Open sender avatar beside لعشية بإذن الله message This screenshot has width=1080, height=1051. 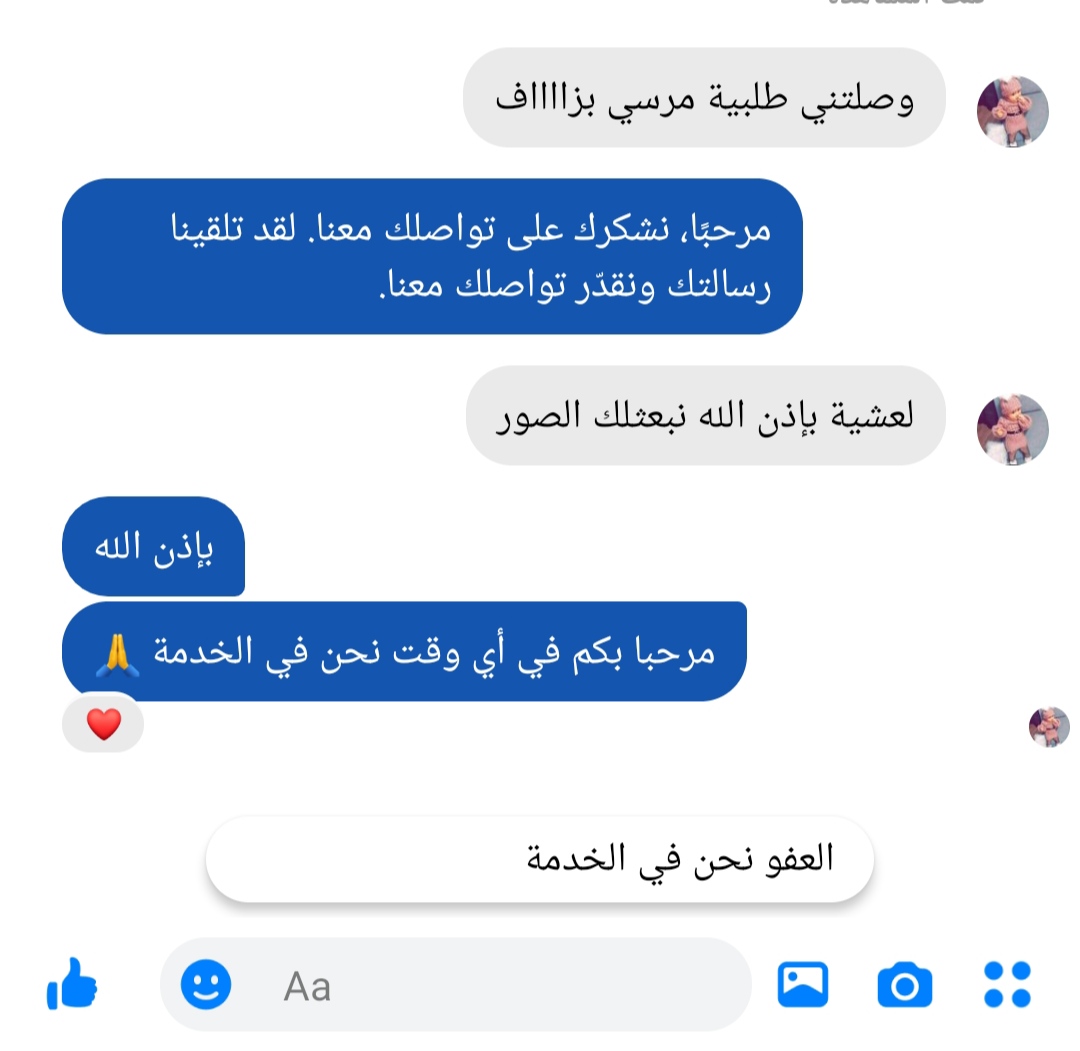[1012, 430]
